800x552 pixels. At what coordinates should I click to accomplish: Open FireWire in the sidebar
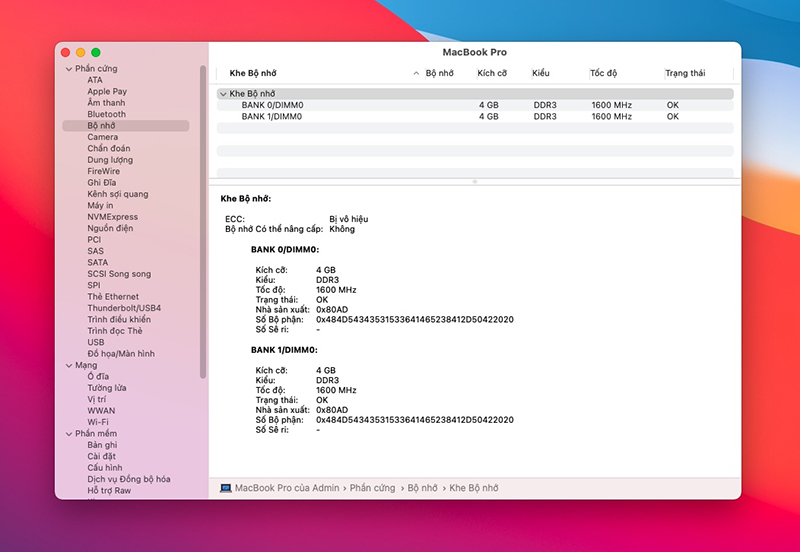[104, 171]
